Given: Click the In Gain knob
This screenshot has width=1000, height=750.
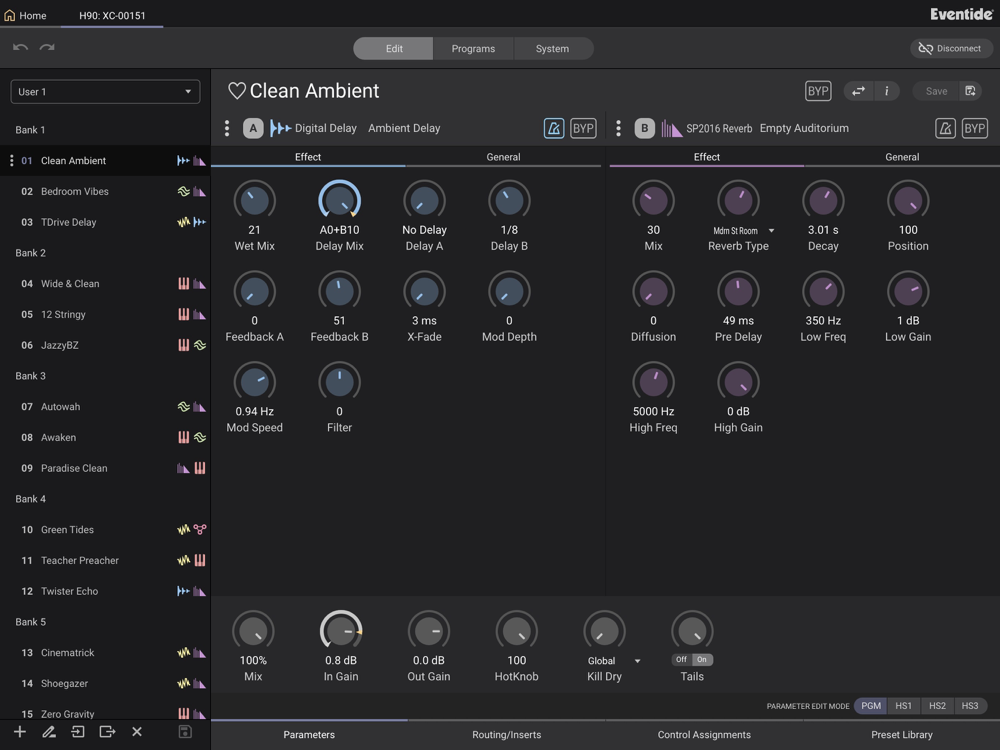Looking at the screenshot, I should tap(341, 631).
